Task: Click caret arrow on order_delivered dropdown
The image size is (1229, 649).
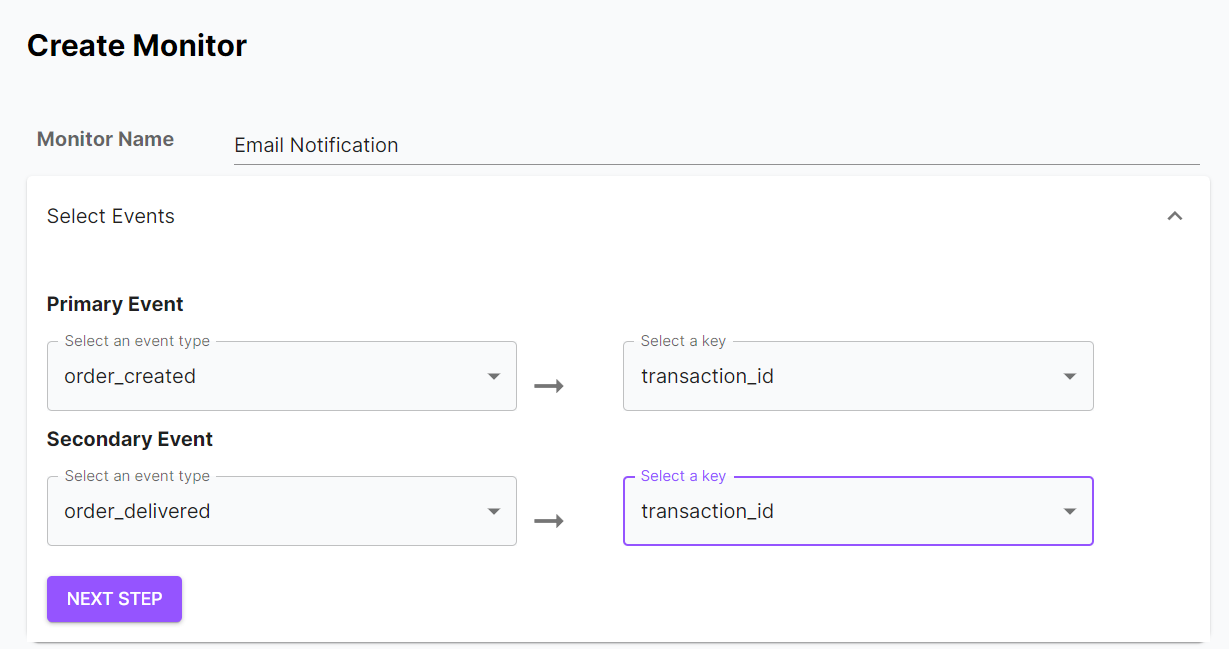Action: coord(493,511)
